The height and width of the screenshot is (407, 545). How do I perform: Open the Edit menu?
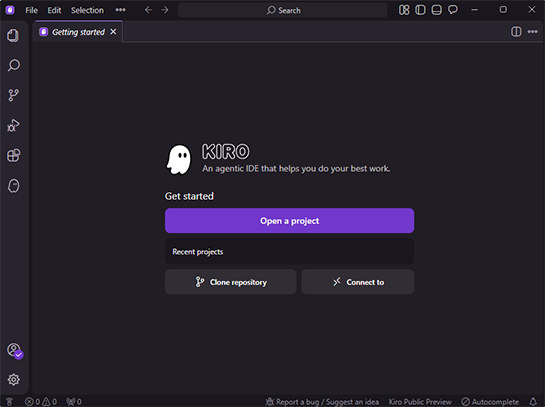coord(54,10)
